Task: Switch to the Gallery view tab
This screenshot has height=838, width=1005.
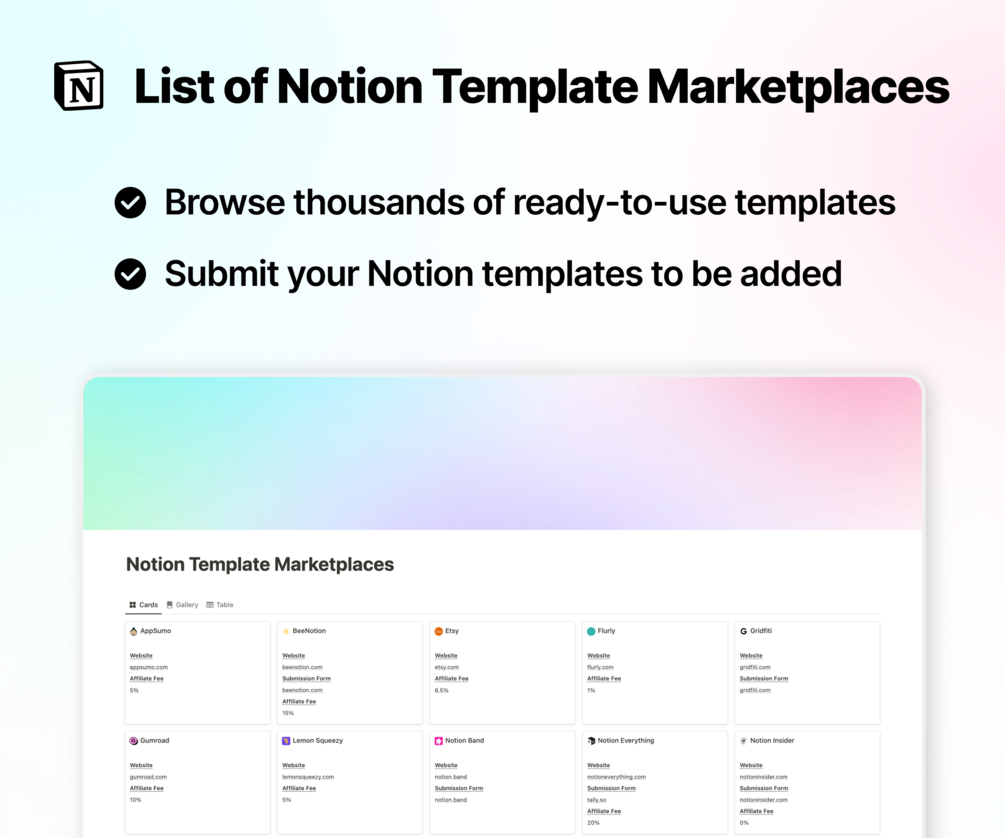Action: pyautogui.click(x=183, y=605)
